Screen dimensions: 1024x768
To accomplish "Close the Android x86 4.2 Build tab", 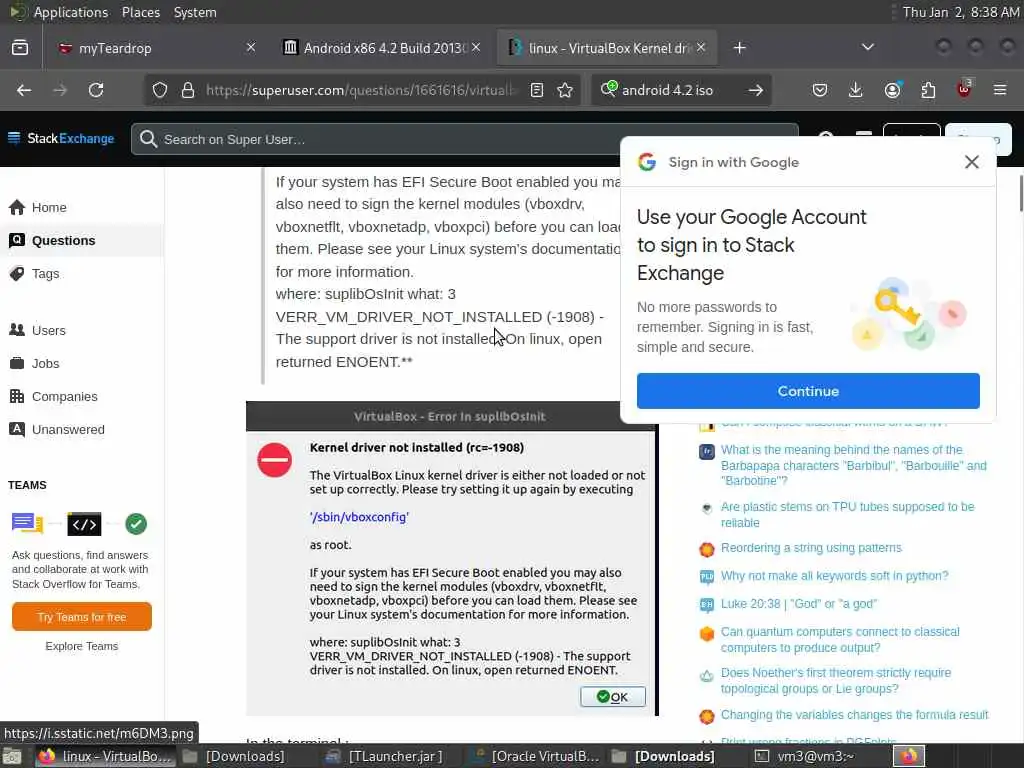I will (477, 47).
